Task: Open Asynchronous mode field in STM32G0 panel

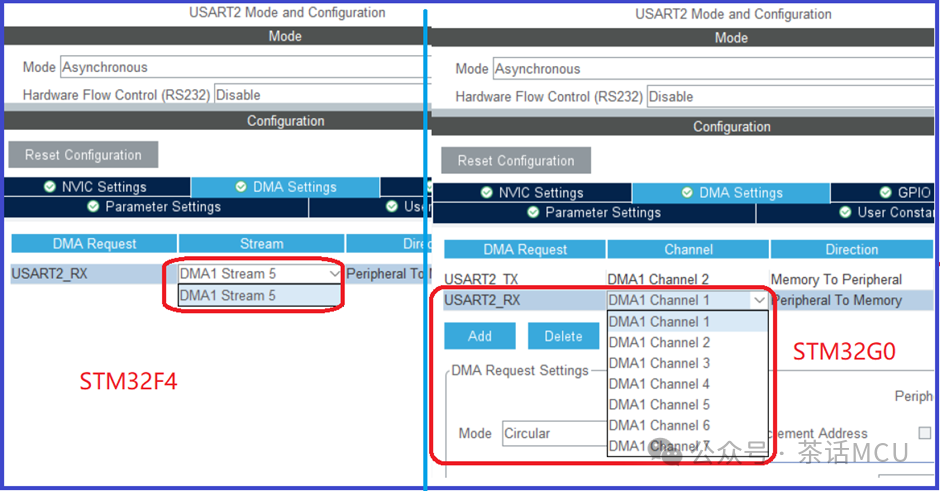Action: tap(713, 69)
